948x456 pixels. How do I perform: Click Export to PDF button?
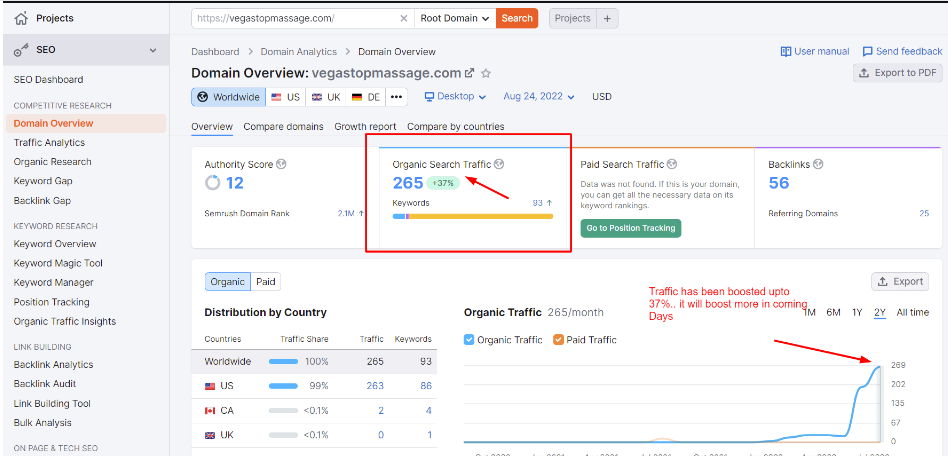(898, 73)
